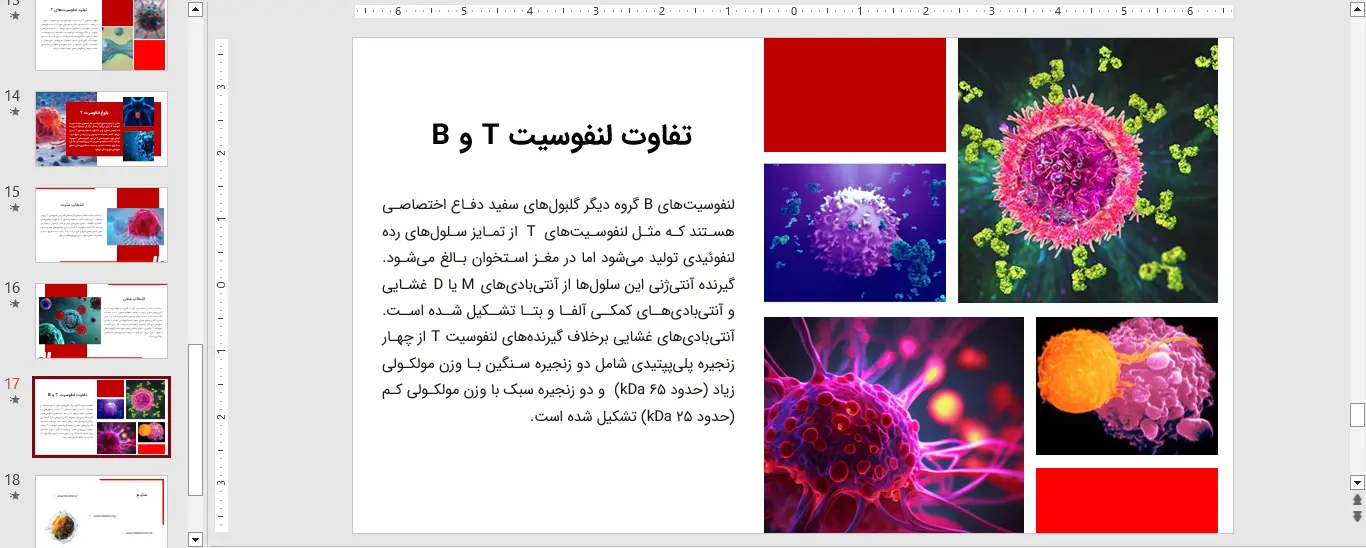Click the animation star under slide 17
The width and height of the screenshot is (1366, 548).
pyautogui.click(x=14, y=400)
